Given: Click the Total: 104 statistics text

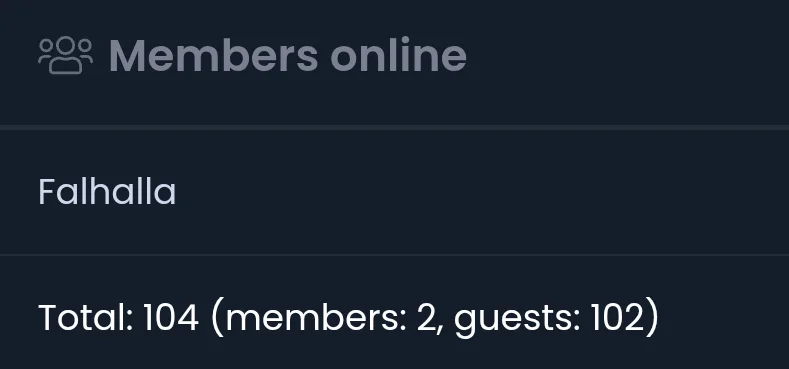Looking at the screenshot, I should pos(348,318).
